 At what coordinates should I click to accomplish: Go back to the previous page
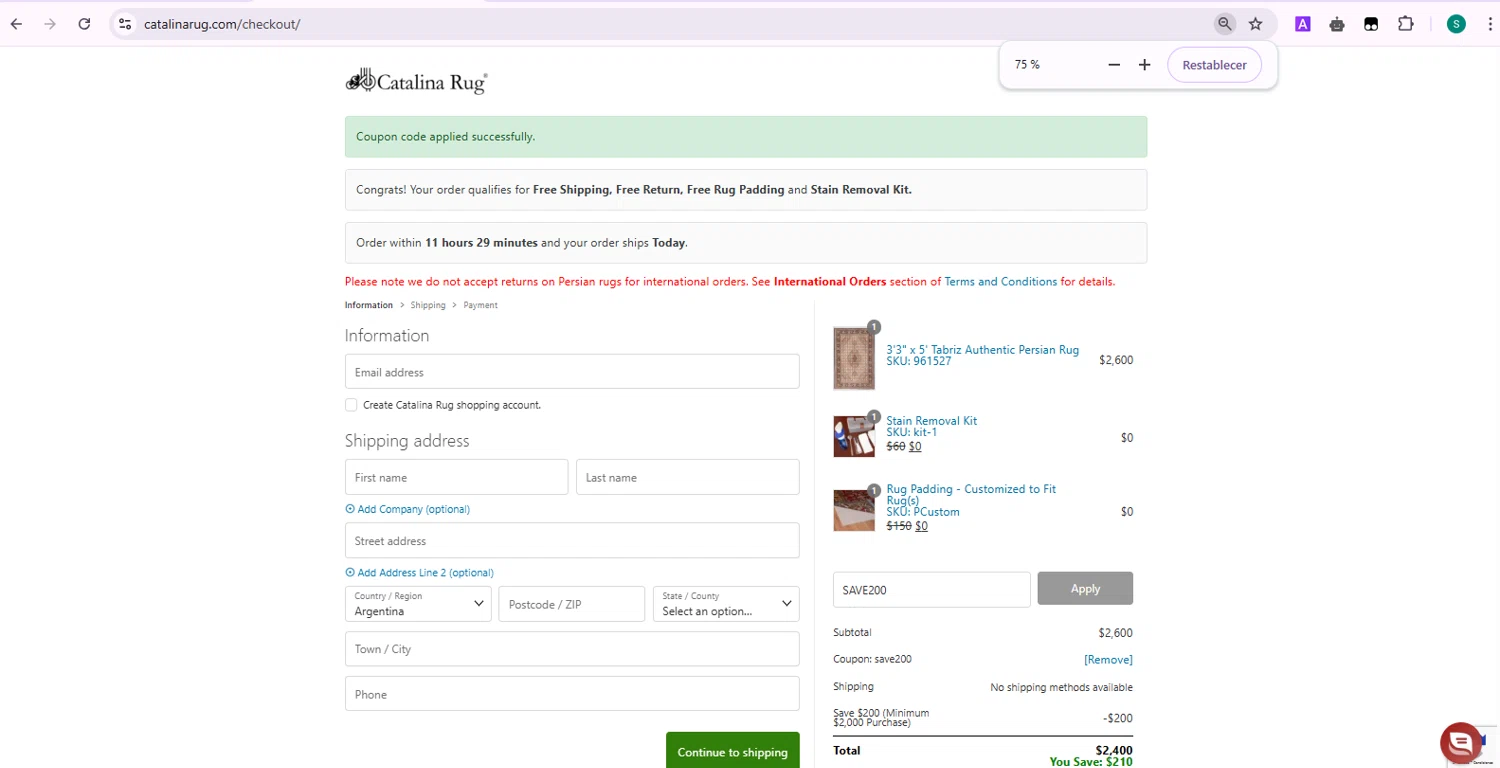[16, 24]
